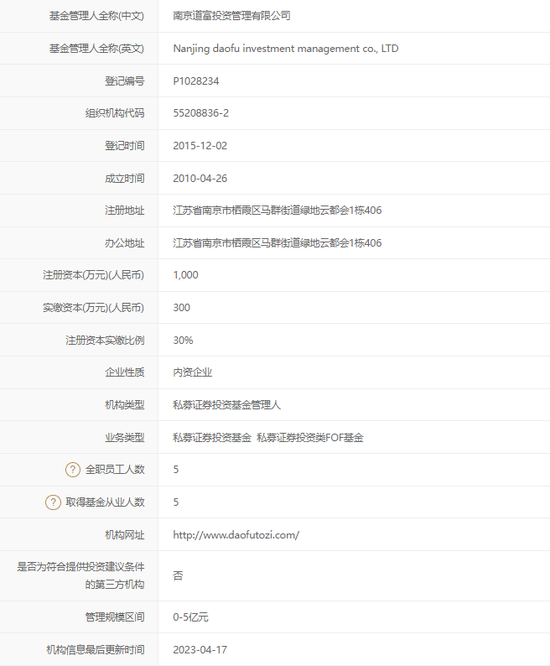Click 私募证券投资基金 business type value
This screenshot has height=666, width=550.
212,437
